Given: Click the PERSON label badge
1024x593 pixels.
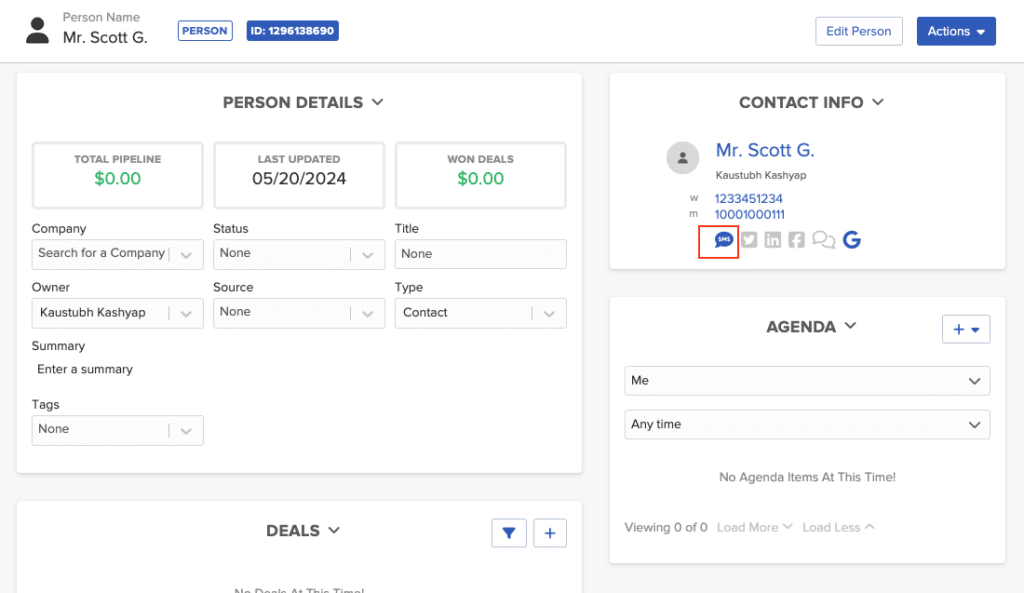Looking at the screenshot, I should (204, 30).
